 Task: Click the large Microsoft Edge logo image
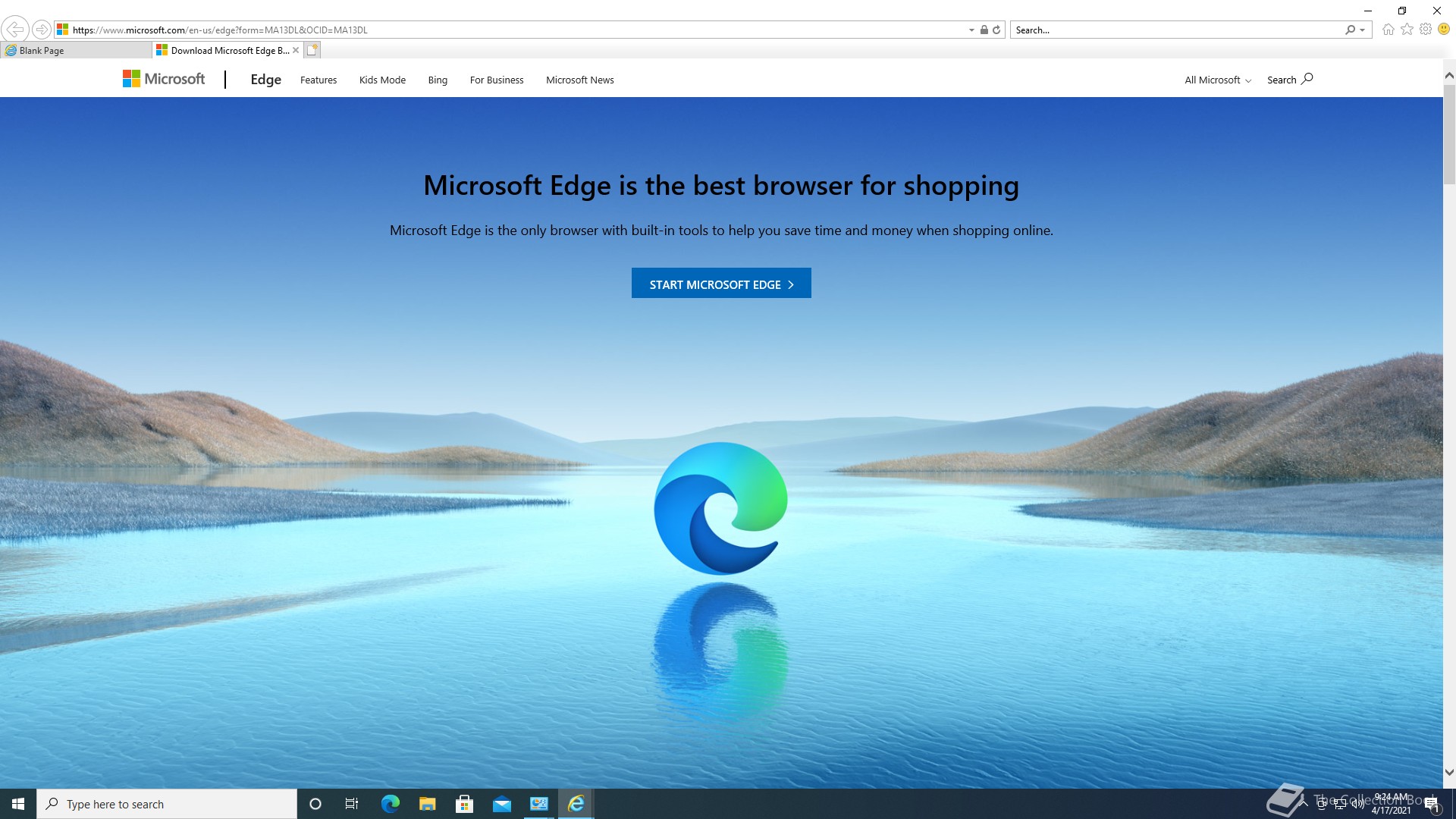720,508
